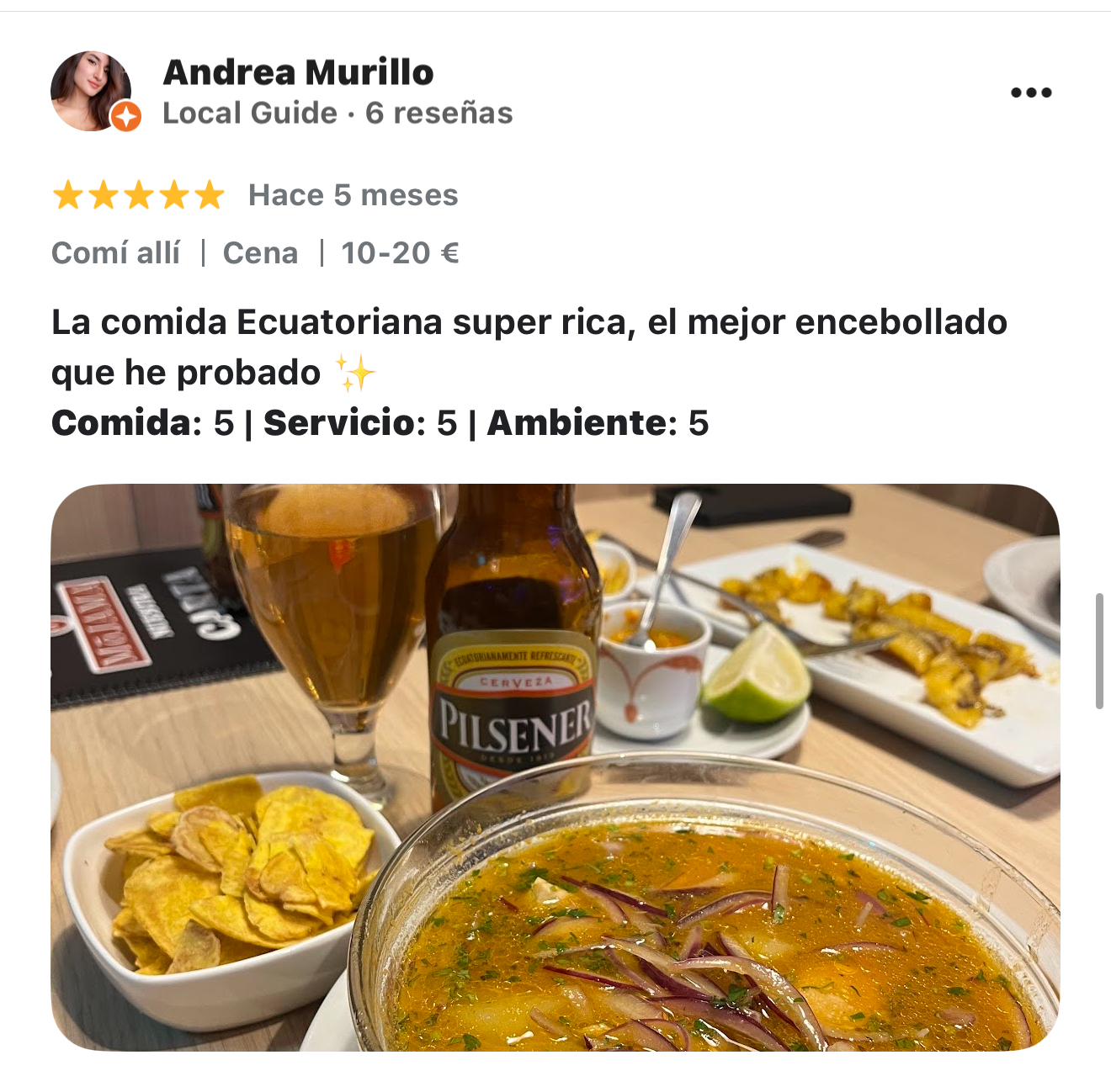Click the Hace 5 meses timestamp

(353, 195)
